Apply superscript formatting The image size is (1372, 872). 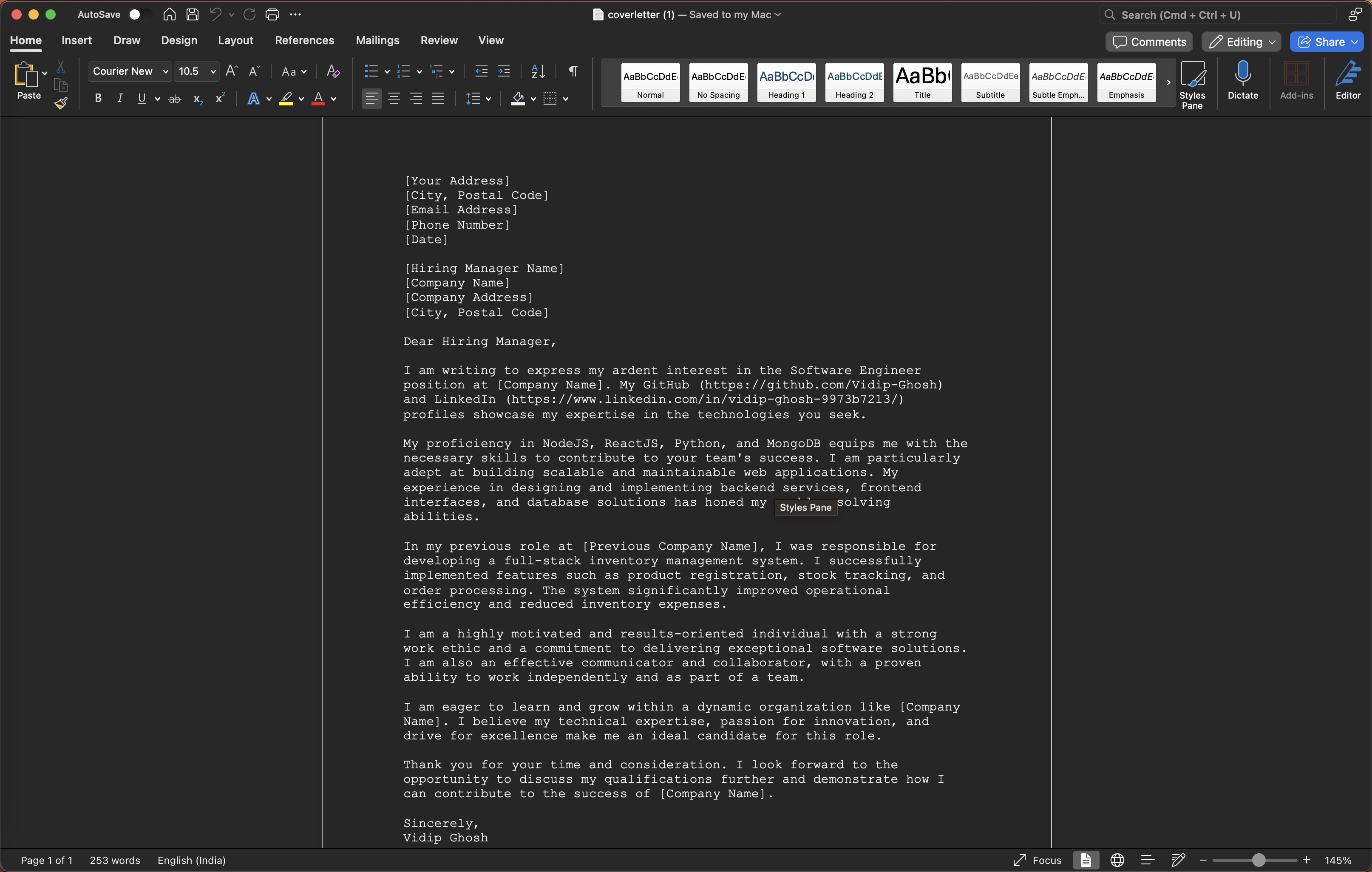(220, 99)
